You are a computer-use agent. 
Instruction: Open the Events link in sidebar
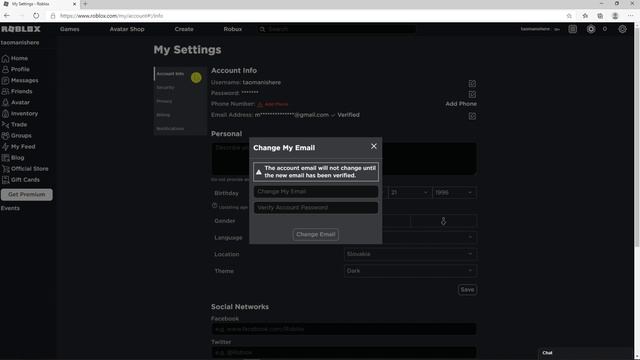click(10, 208)
